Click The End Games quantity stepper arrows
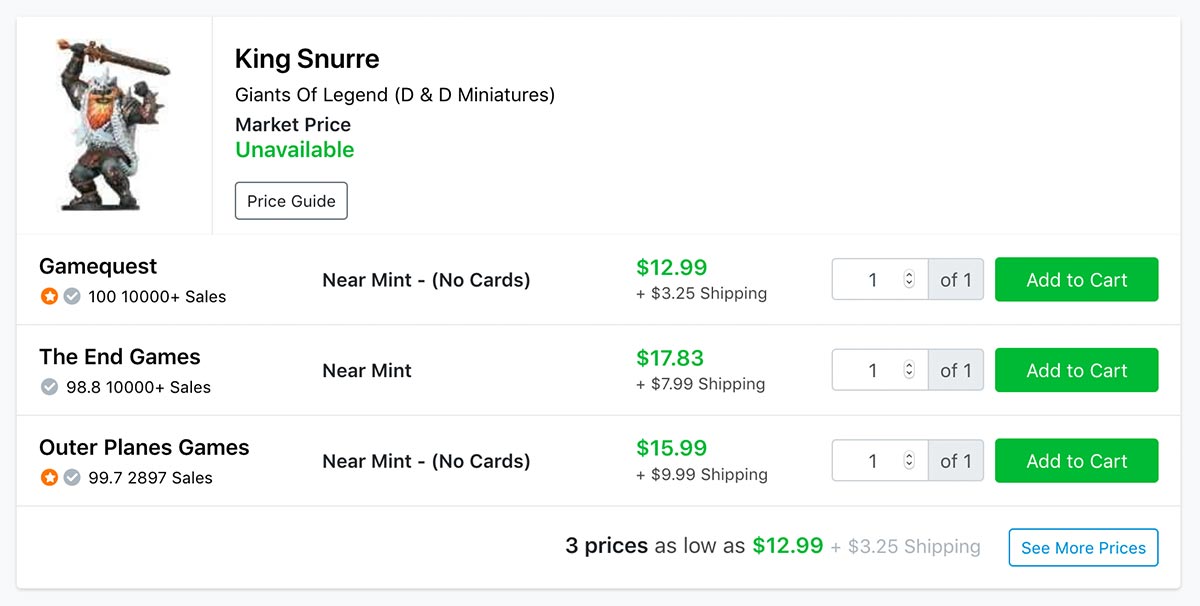Viewport: 1200px width, 606px height. tap(909, 370)
